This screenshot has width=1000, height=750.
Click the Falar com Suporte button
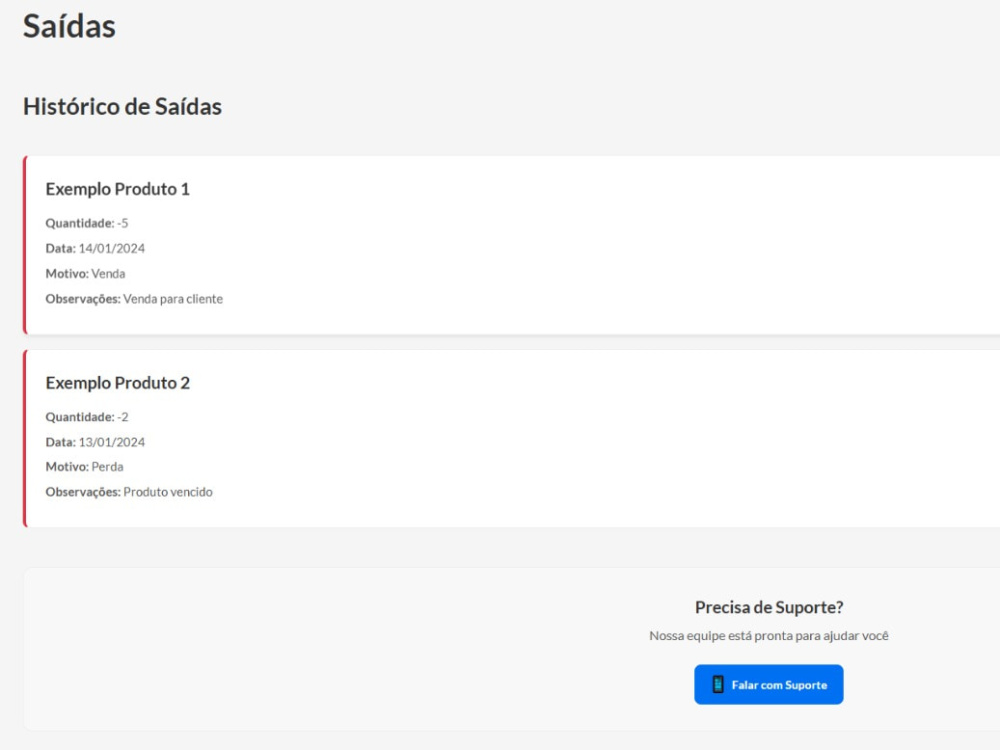(768, 684)
